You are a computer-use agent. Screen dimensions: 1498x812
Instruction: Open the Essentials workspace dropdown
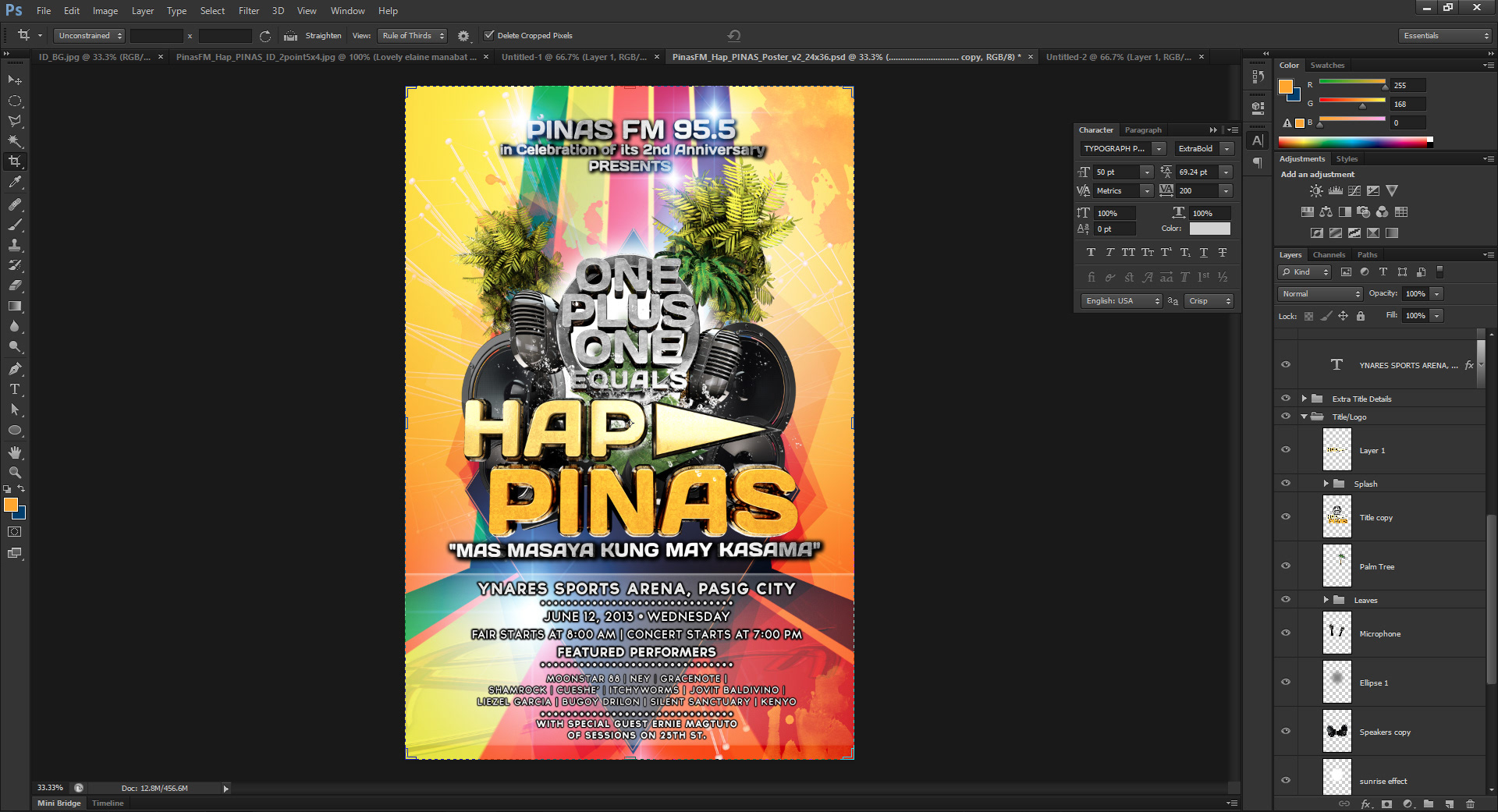(1445, 36)
